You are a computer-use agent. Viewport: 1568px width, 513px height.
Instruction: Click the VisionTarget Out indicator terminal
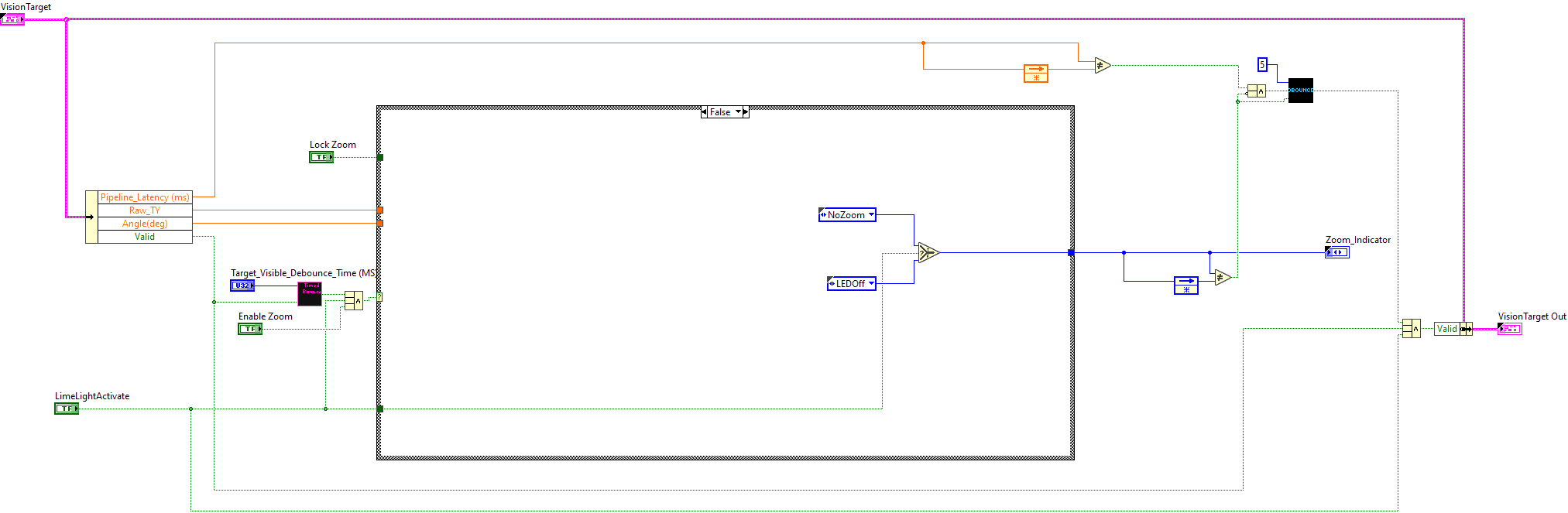click(1509, 329)
